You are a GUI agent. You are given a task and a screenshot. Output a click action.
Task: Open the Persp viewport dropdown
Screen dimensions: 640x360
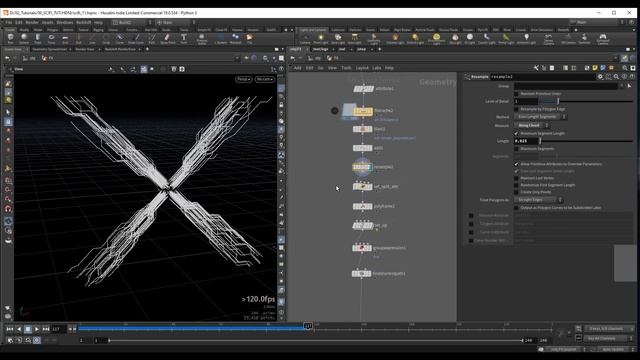click(243, 79)
